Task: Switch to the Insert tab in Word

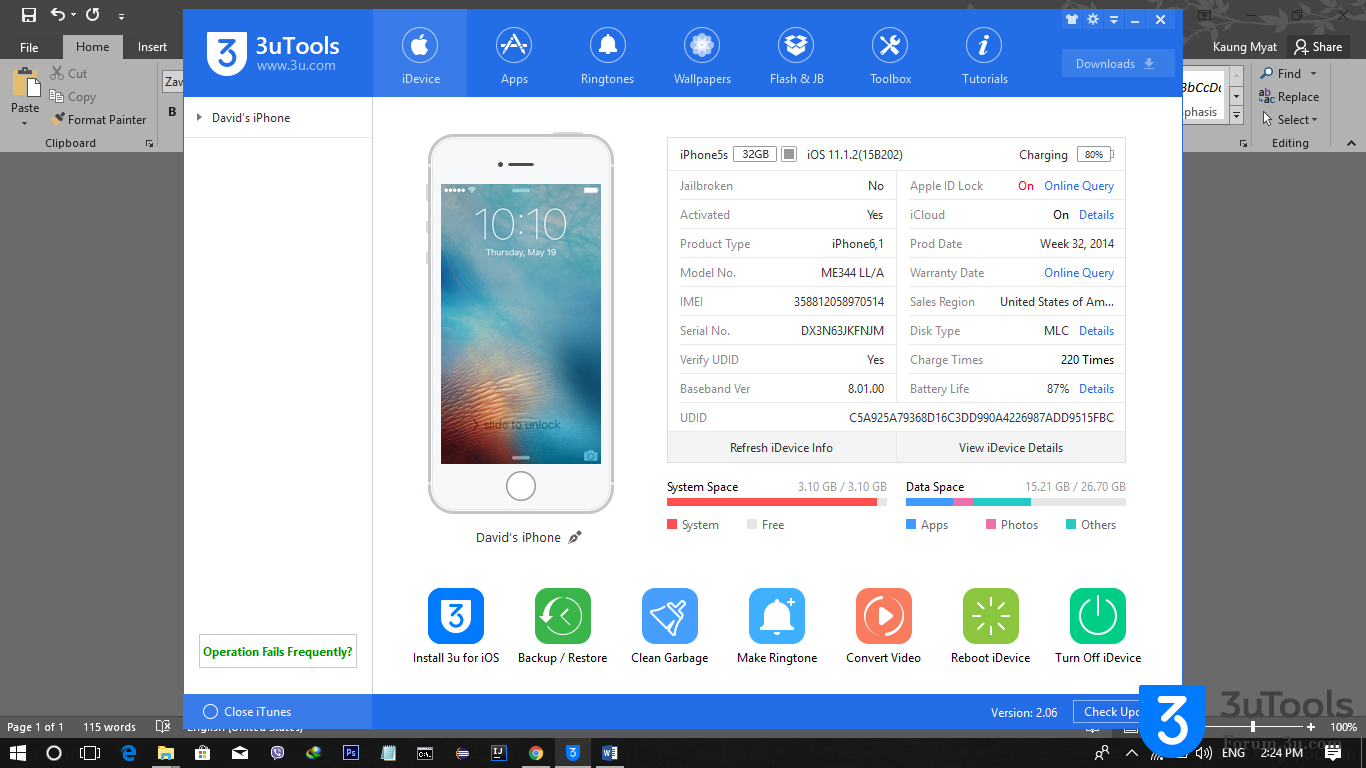Action: (x=152, y=47)
